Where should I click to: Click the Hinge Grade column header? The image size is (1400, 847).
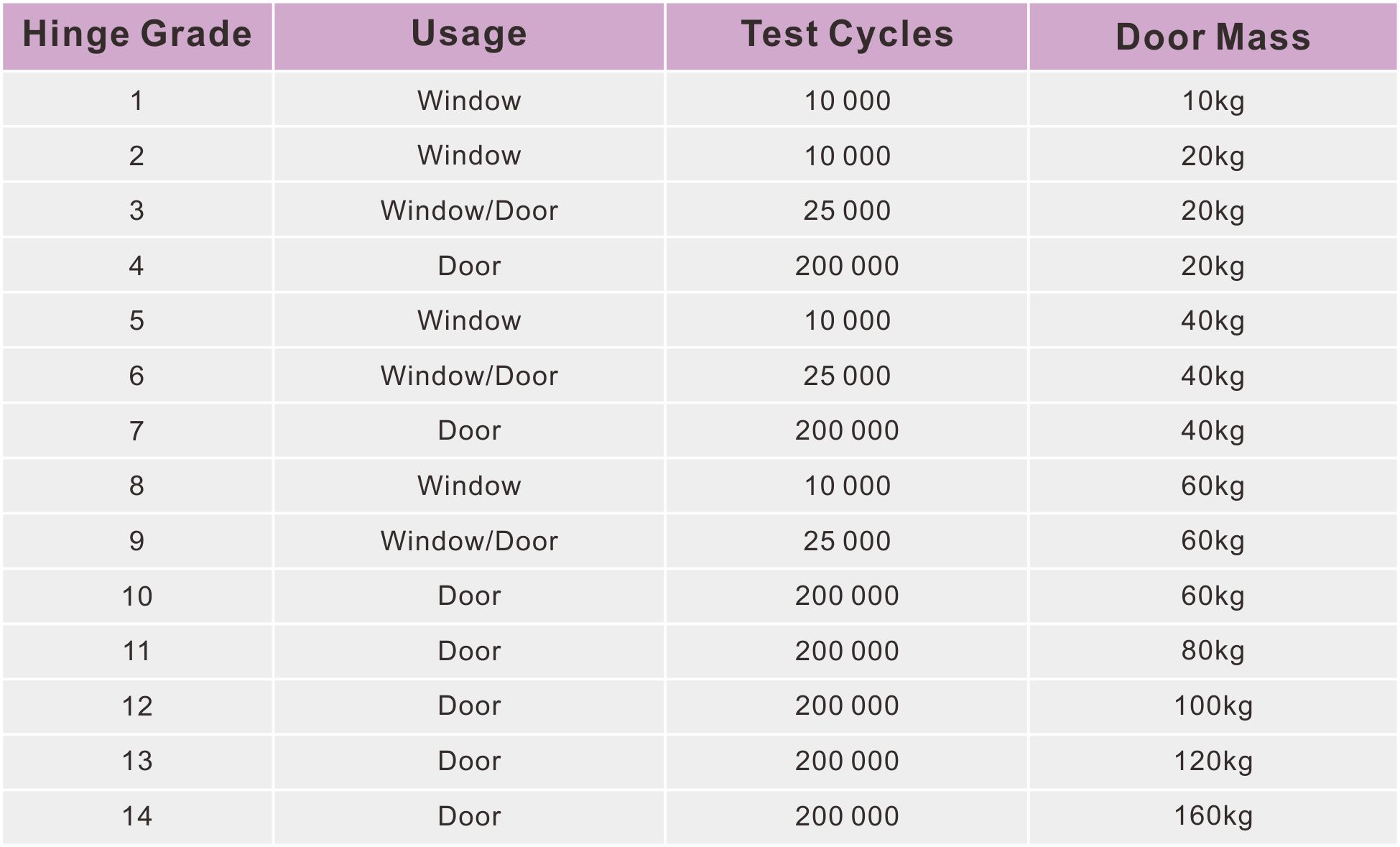point(137,35)
